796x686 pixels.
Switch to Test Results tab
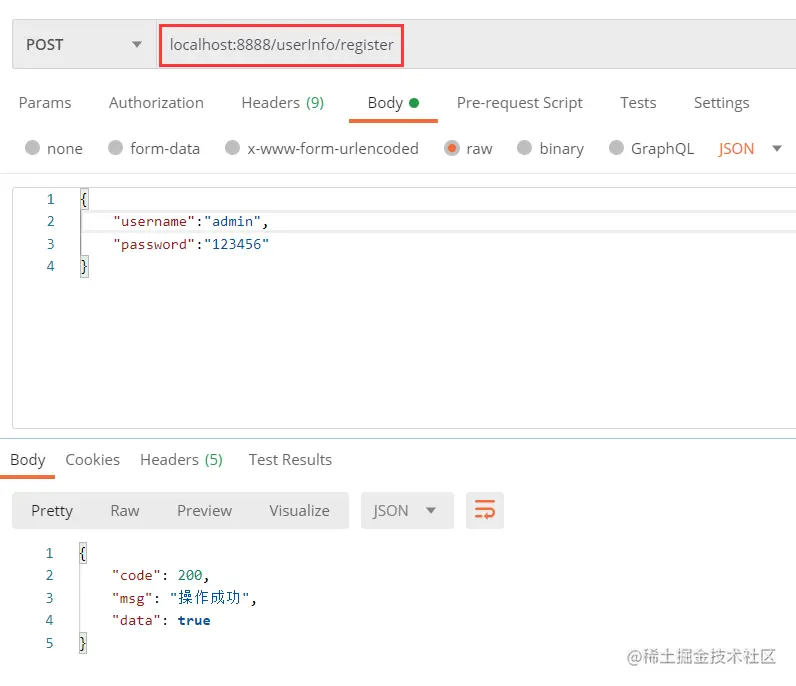pyautogui.click(x=290, y=460)
